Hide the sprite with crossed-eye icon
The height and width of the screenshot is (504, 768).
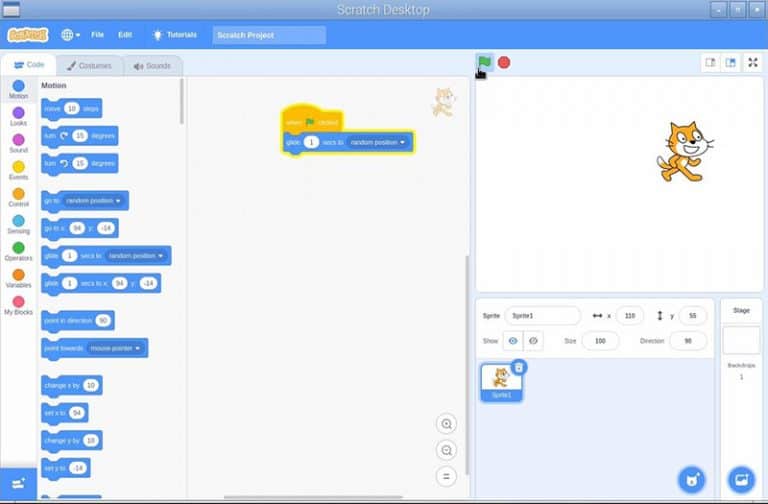(533, 341)
